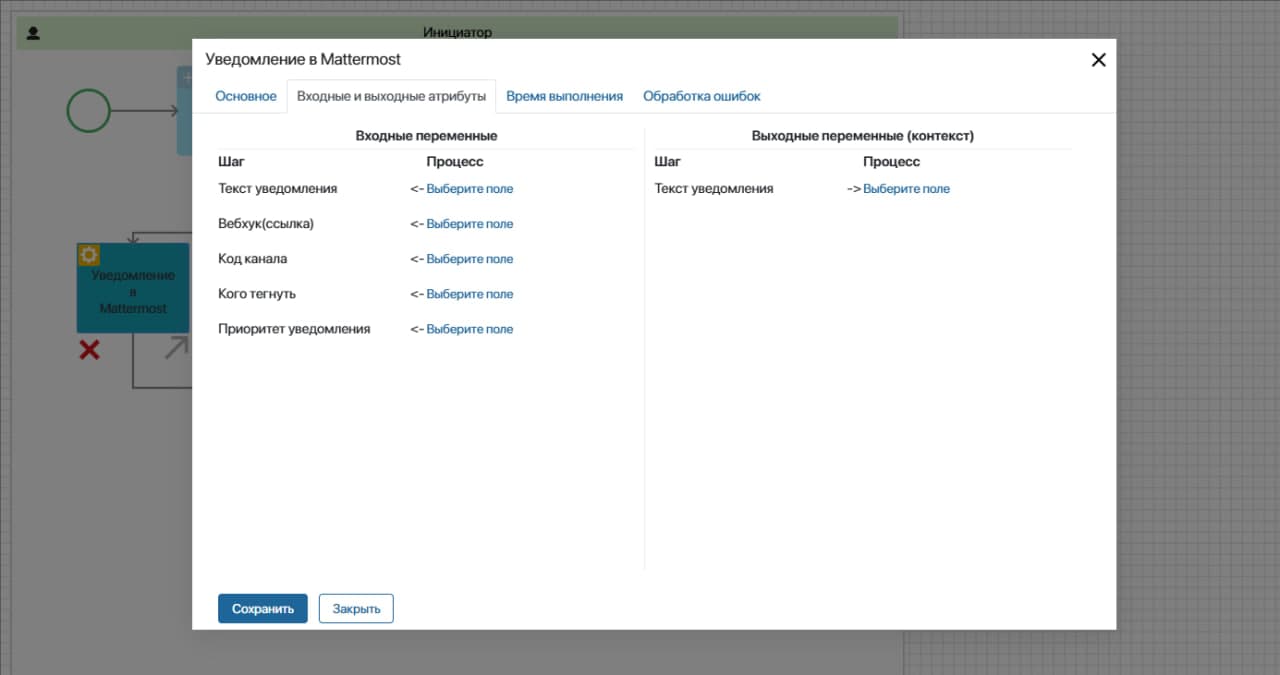Open the Время выполнения tab

(x=564, y=97)
